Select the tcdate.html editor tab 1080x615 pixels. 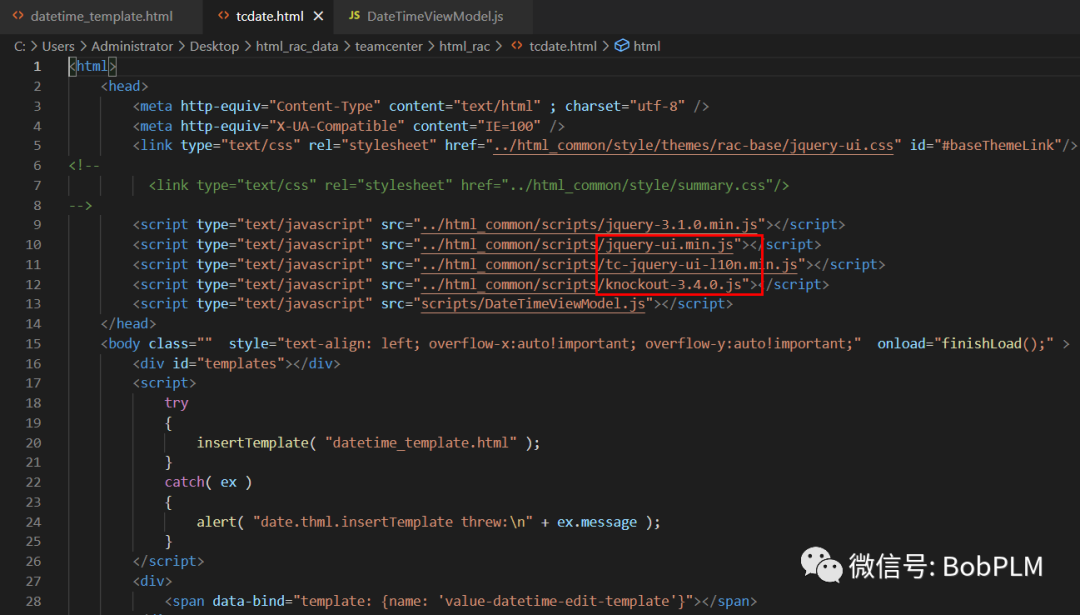(269, 16)
